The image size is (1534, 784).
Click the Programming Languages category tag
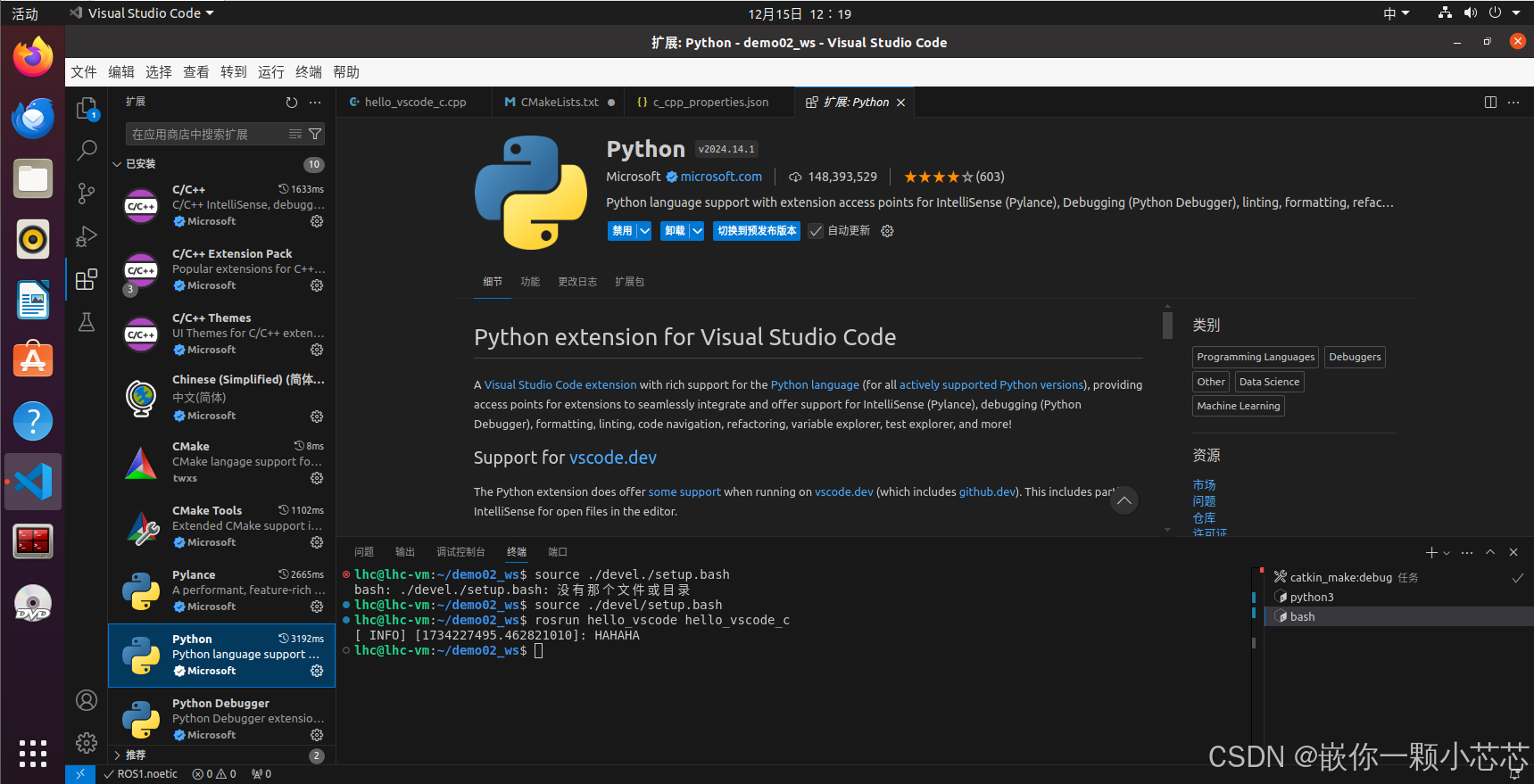(1256, 357)
